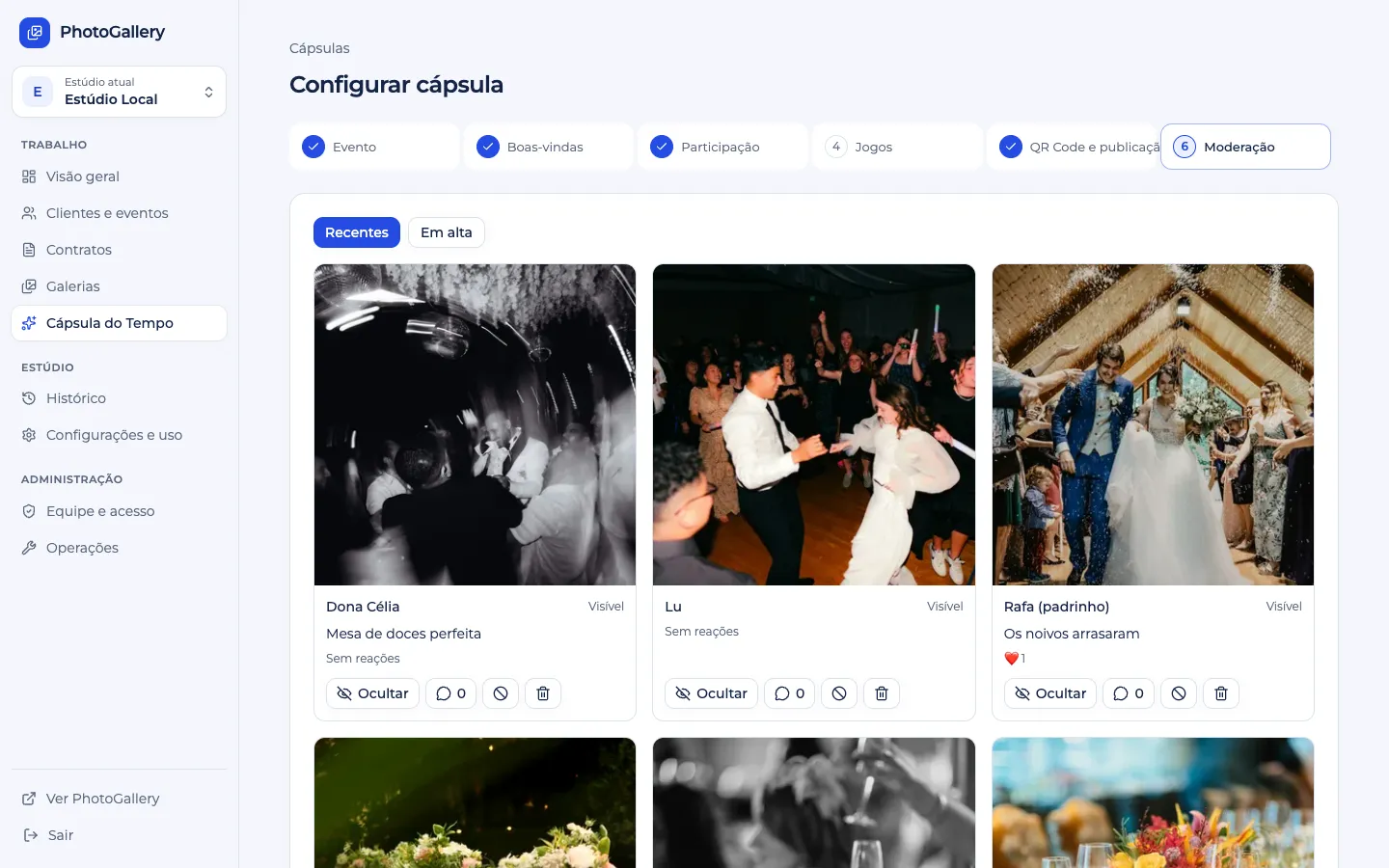
Task: Open the QR Code e publicação step
Action: (x=1072, y=147)
